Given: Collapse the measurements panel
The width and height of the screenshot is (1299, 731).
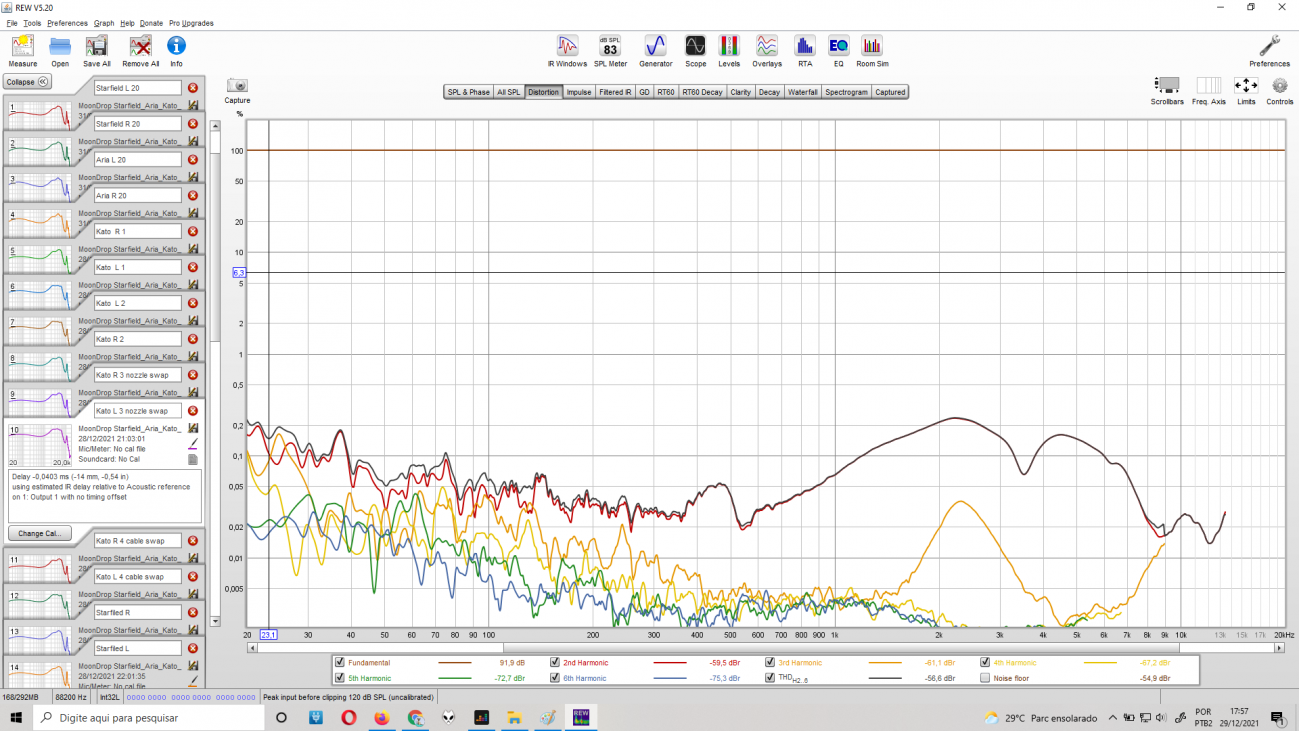Looking at the screenshot, I should 27,82.
